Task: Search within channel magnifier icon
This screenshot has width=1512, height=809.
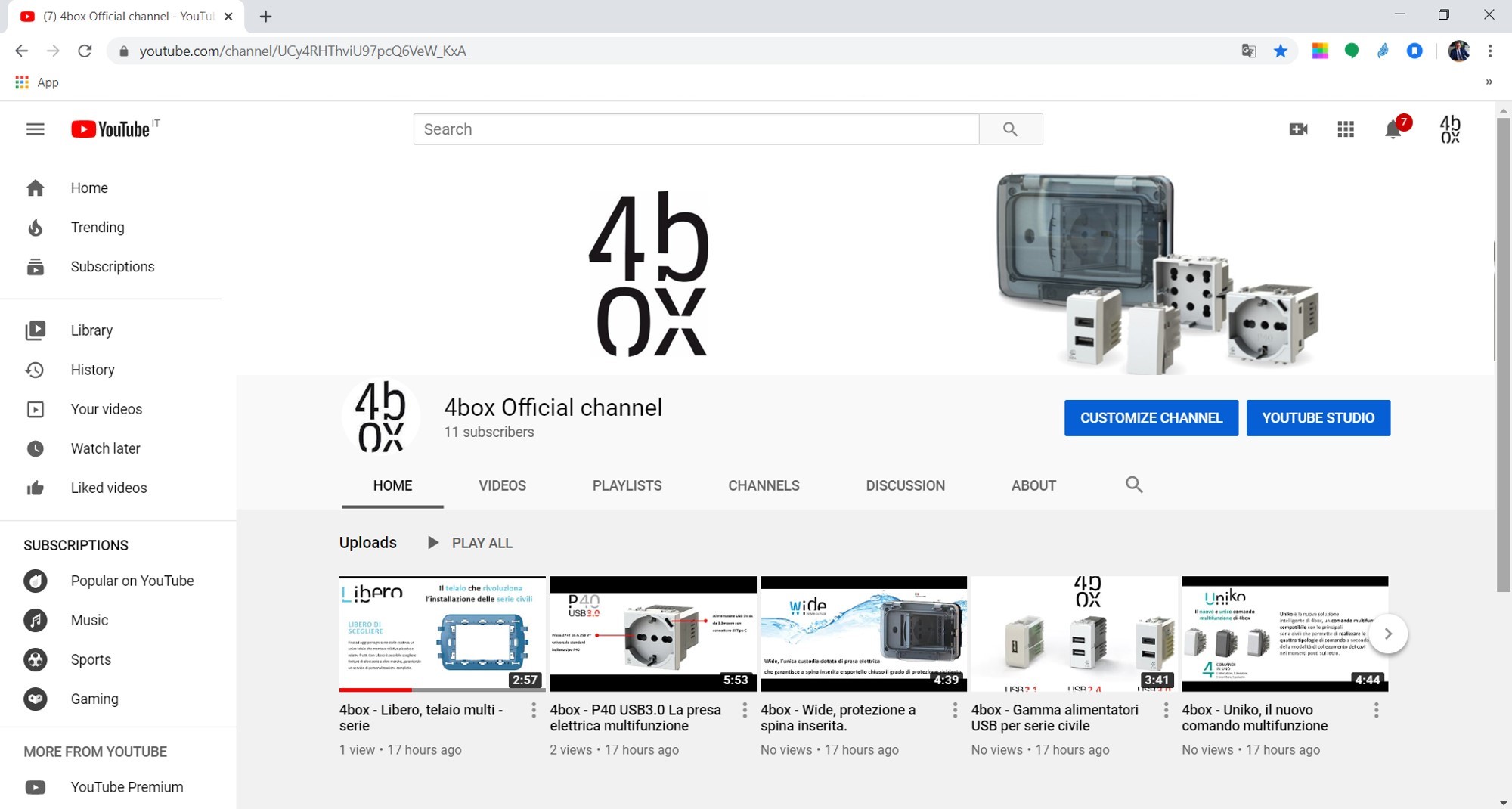Action: 1133,485
